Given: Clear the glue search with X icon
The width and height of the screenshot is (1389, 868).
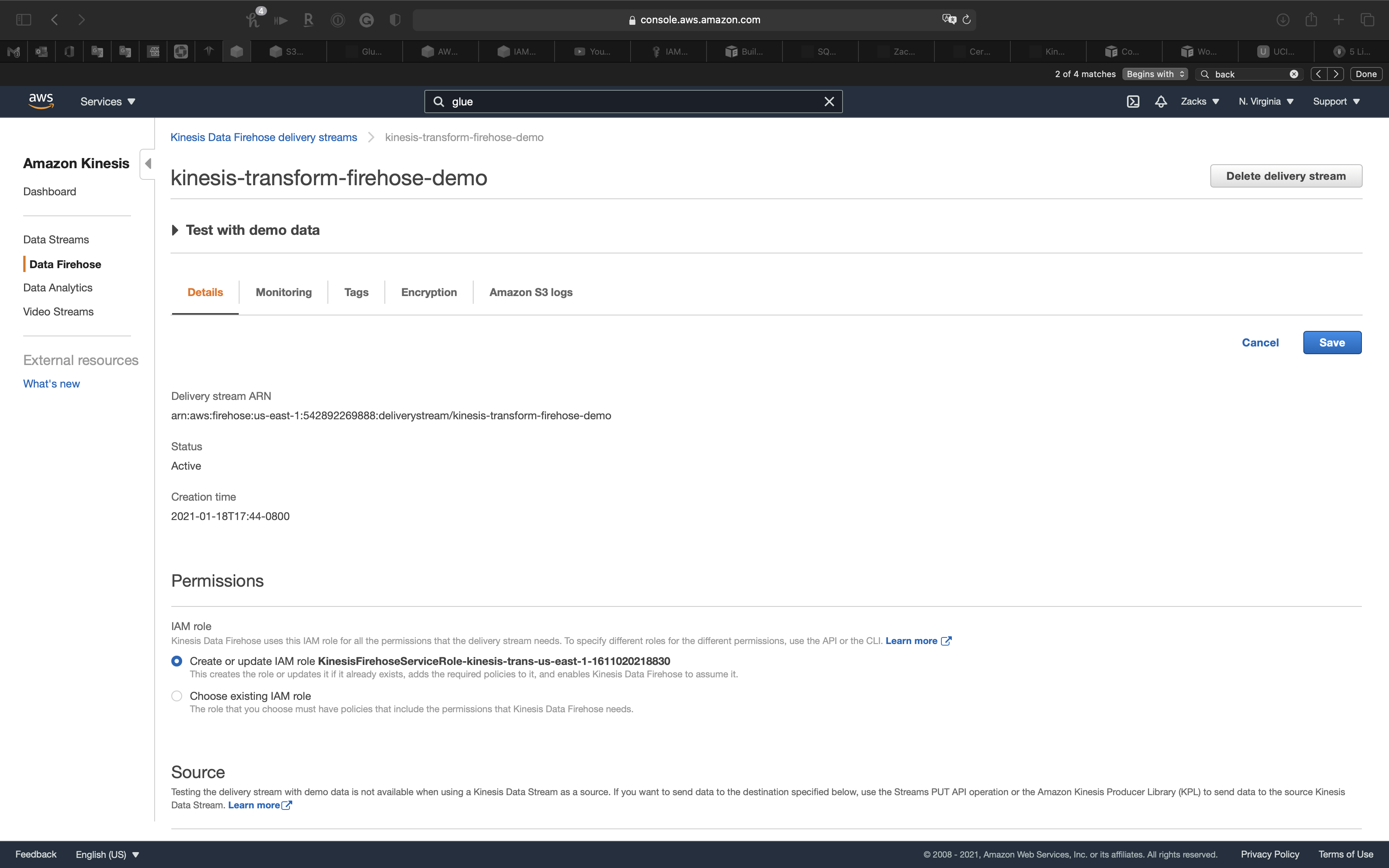Looking at the screenshot, I should [x=829, y=102].
